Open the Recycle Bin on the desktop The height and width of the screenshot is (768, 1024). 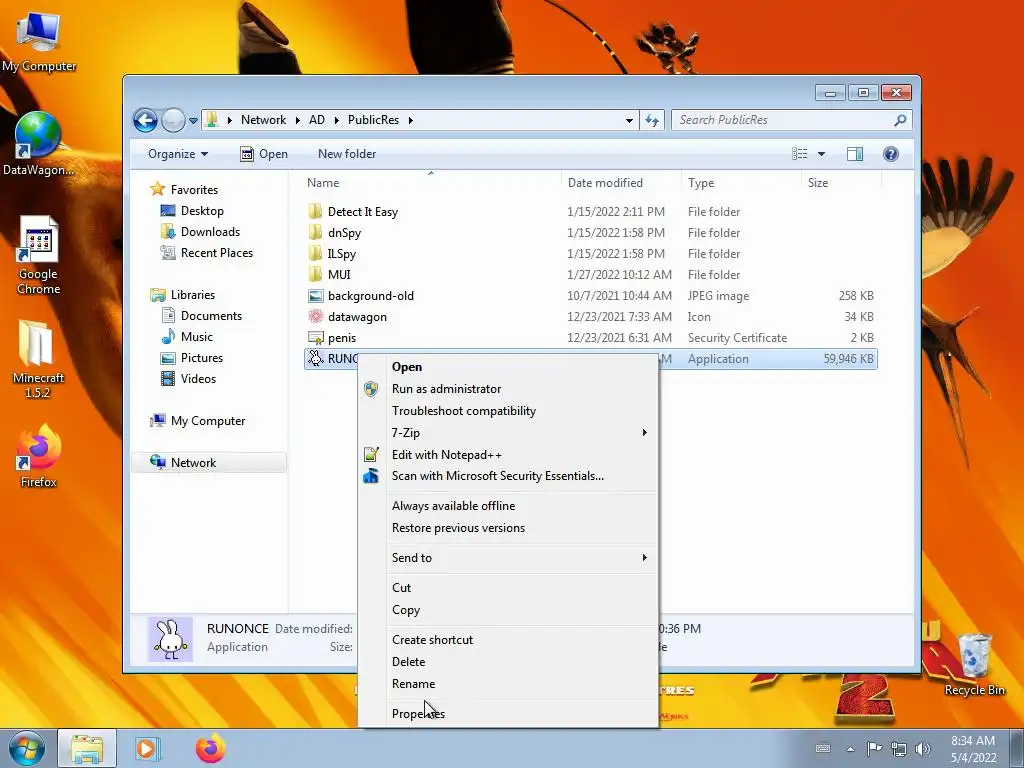coord(974,664)
